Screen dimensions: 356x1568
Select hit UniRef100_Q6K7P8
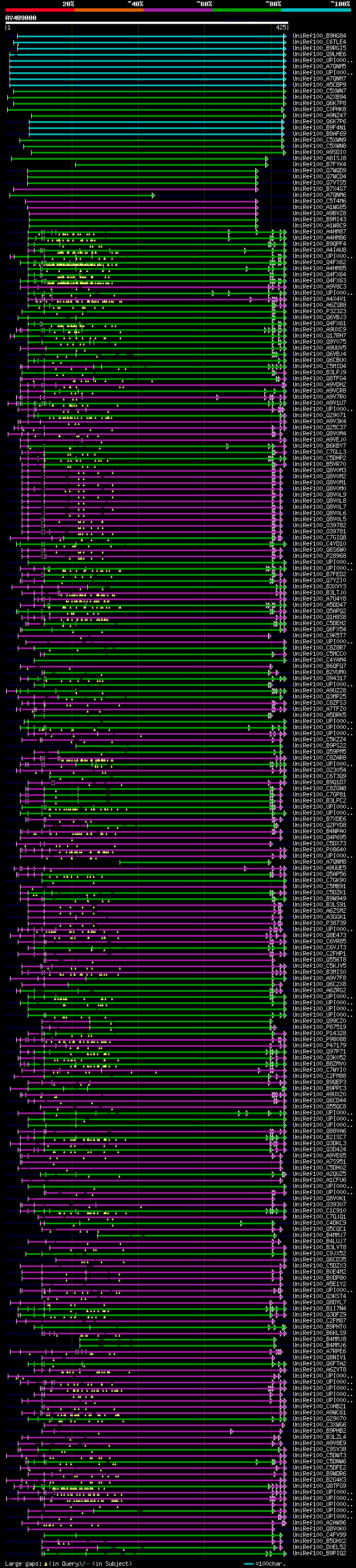[319, 103]
